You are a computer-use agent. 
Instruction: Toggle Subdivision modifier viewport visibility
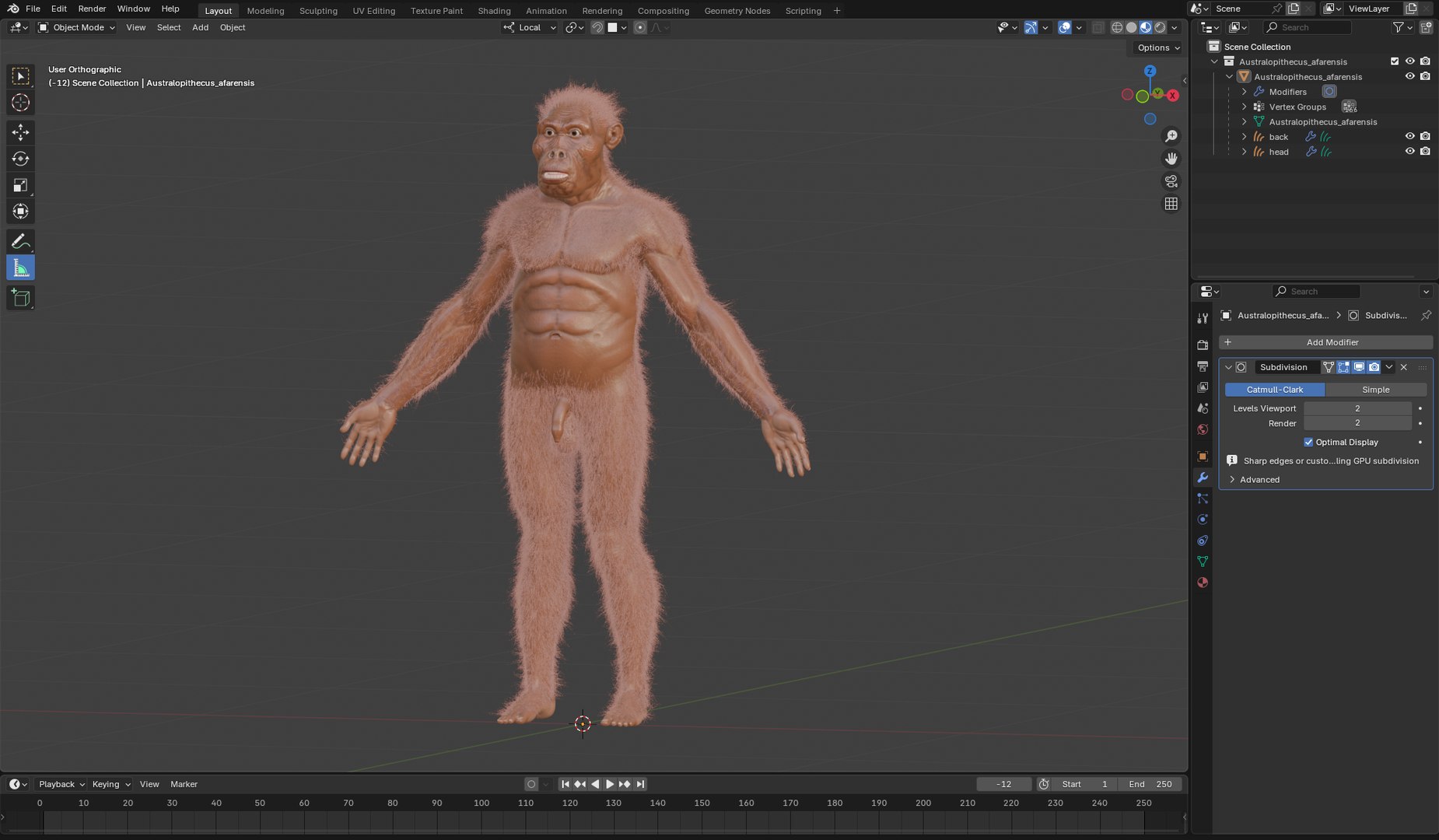1359,367
